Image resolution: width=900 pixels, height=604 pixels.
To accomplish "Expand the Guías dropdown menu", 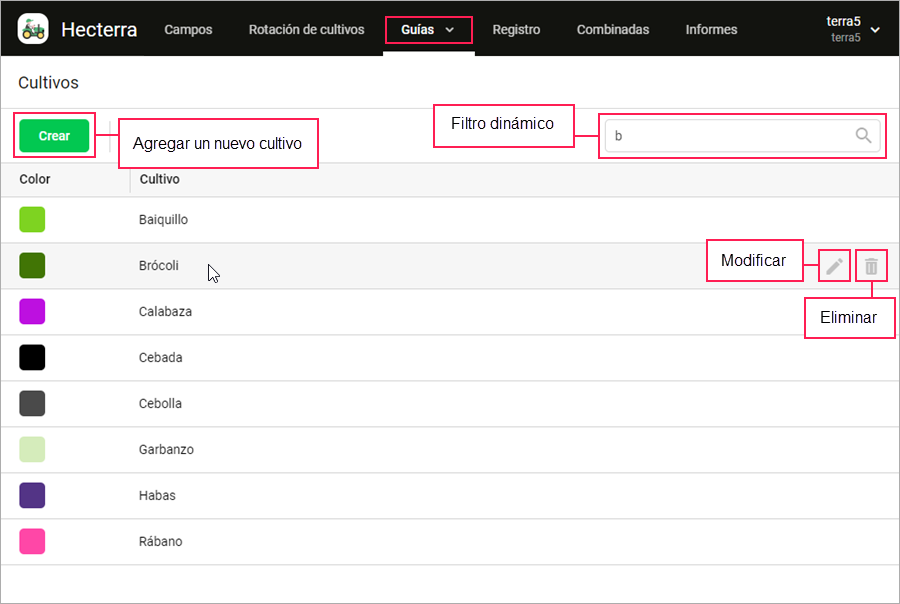I will point(428,30).
